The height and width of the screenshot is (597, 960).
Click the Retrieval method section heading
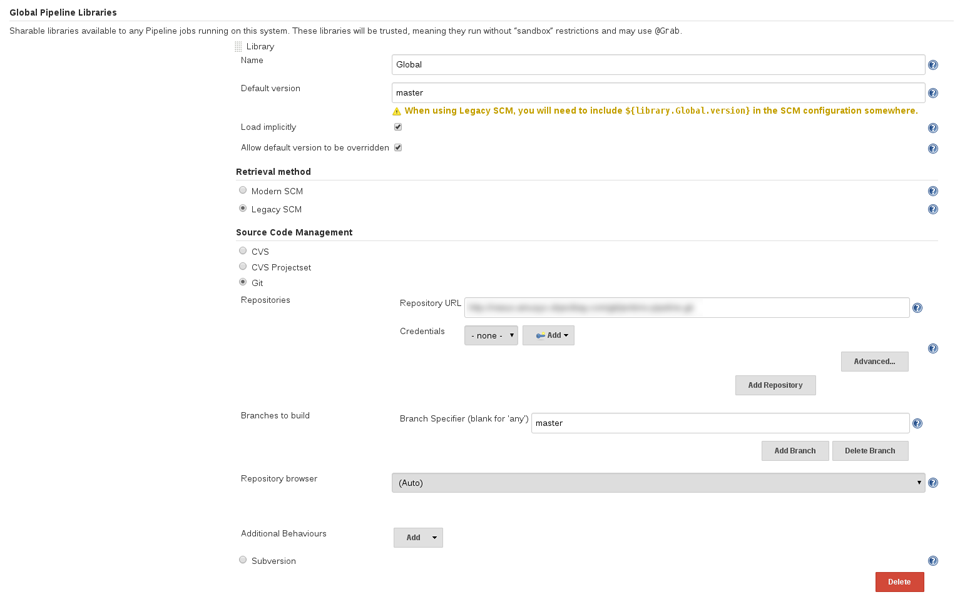pos(273,172)
